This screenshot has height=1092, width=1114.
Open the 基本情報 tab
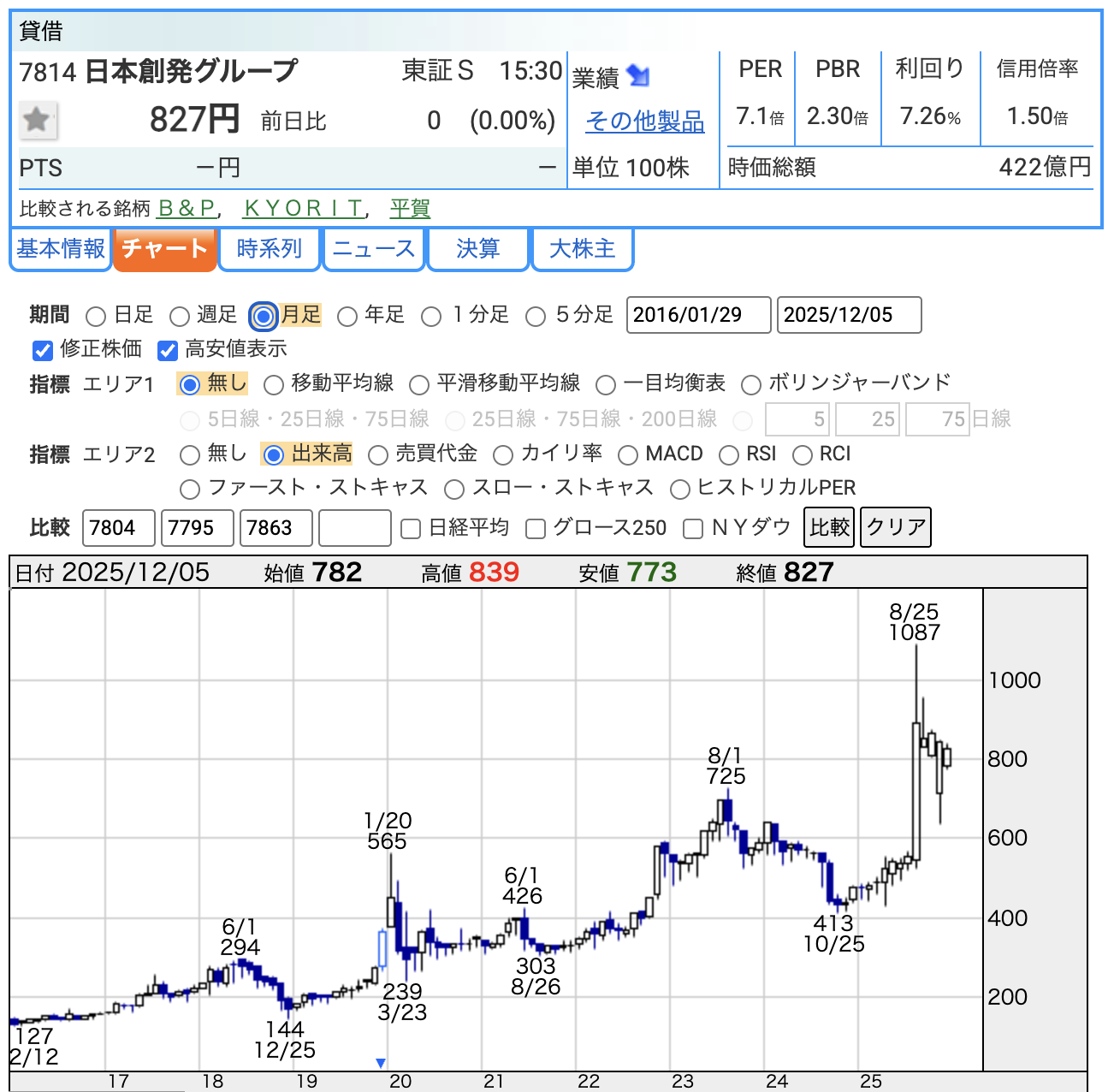tap(61, 249)
